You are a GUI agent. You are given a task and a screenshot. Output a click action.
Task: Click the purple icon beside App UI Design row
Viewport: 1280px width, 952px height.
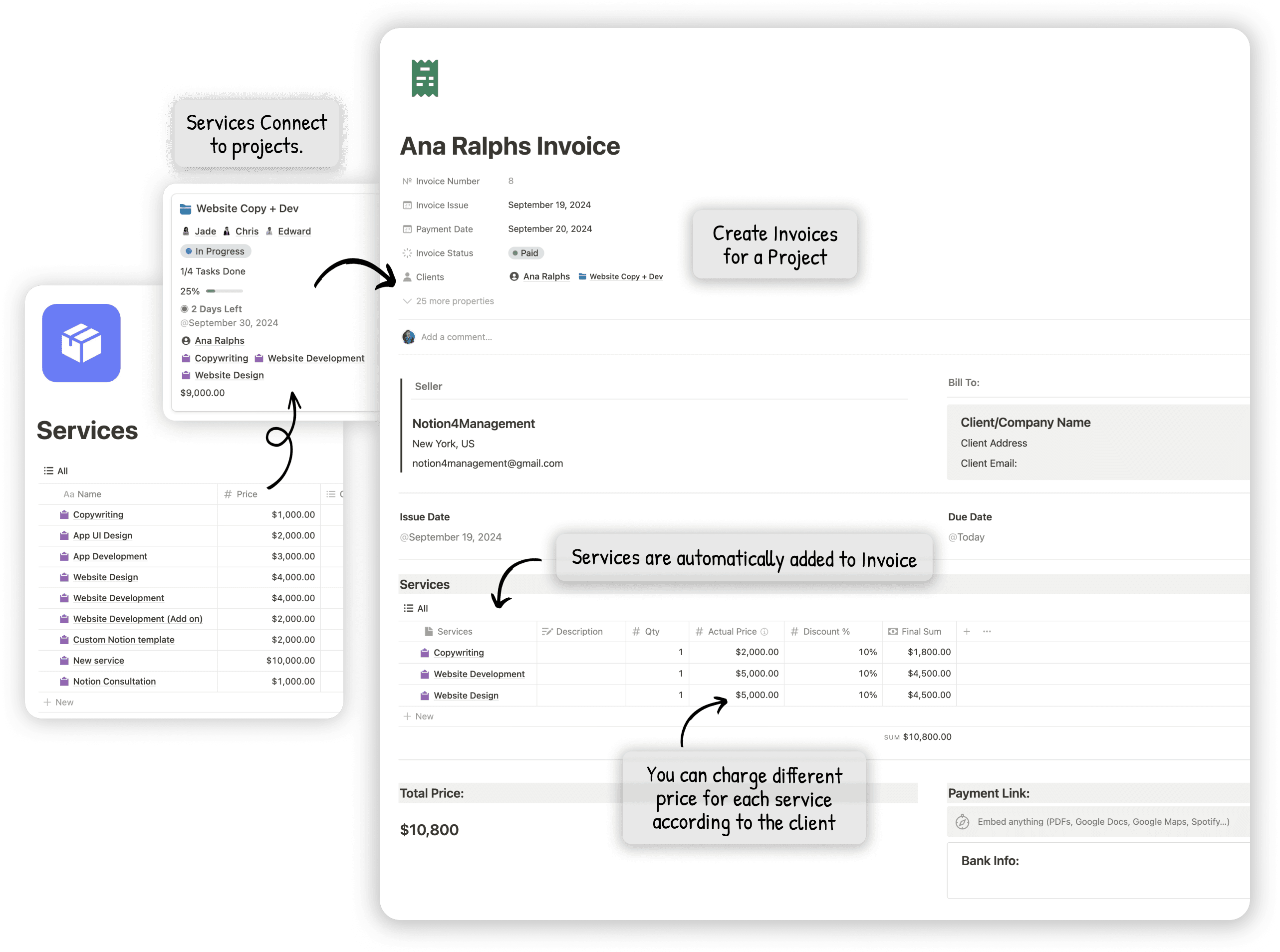coord(64,535)
